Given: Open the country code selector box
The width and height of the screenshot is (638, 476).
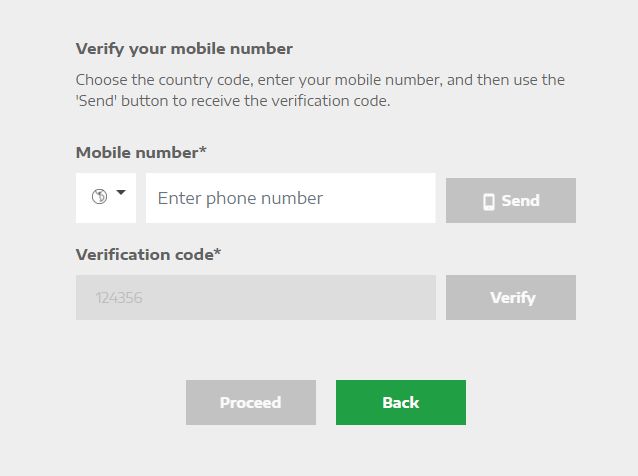Looking at the screenshot, I should pos(106,198).
